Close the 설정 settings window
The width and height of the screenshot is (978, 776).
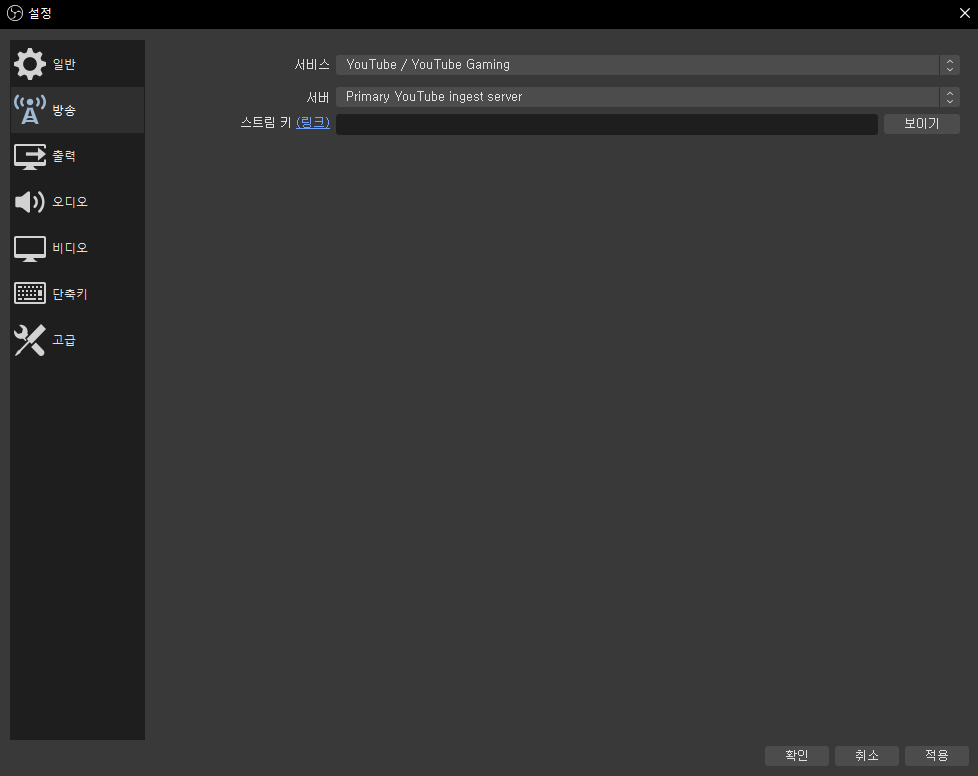coord(964,13)
